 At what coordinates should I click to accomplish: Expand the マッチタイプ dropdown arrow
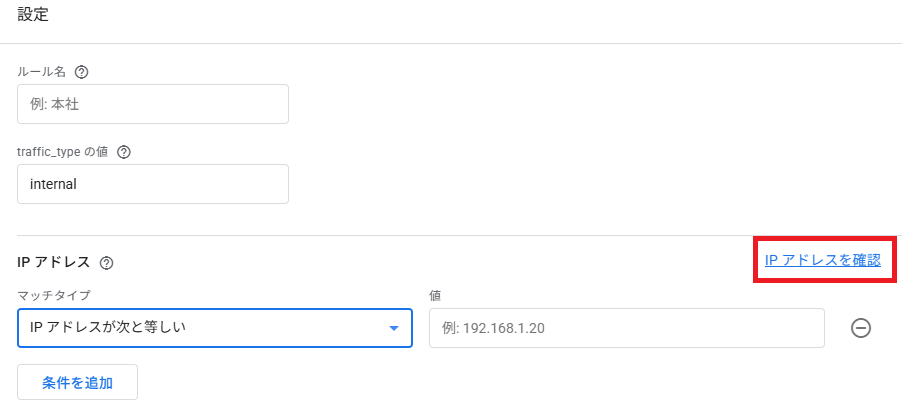(394, 328)
